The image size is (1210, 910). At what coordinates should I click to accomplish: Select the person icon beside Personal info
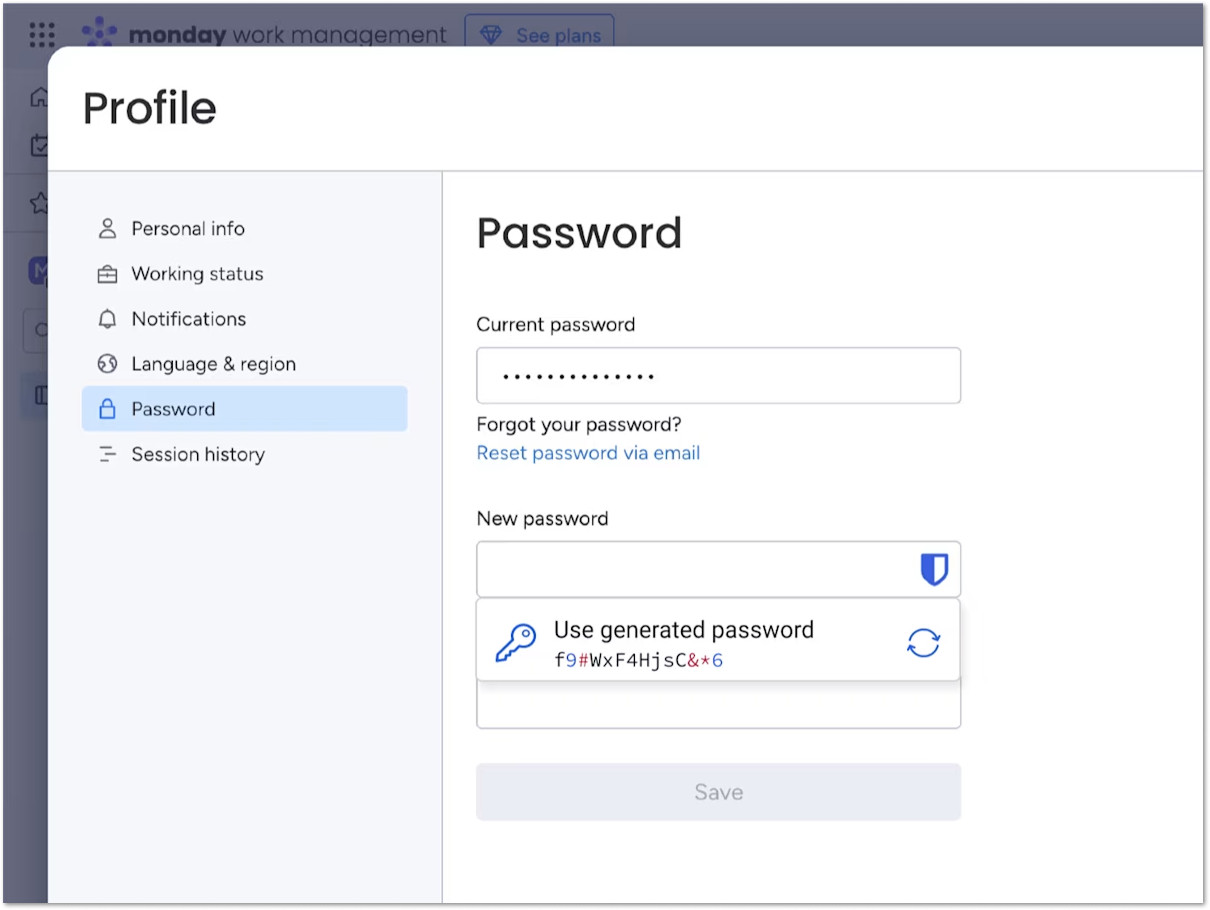109,228
